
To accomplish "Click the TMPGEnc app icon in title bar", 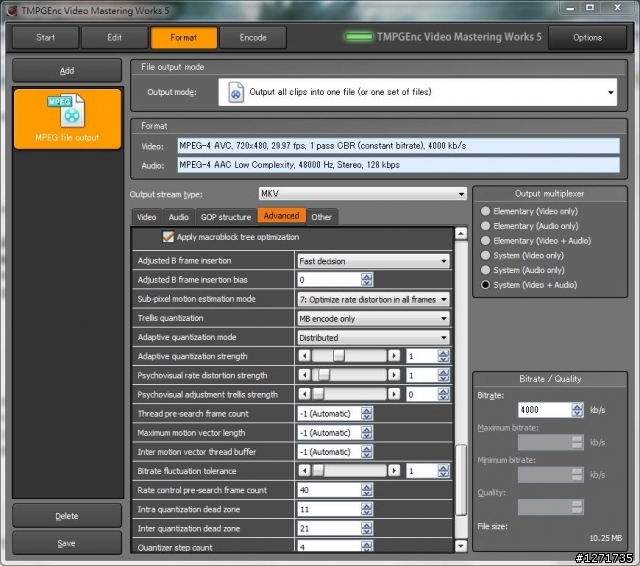I will [x=12, y=10].
